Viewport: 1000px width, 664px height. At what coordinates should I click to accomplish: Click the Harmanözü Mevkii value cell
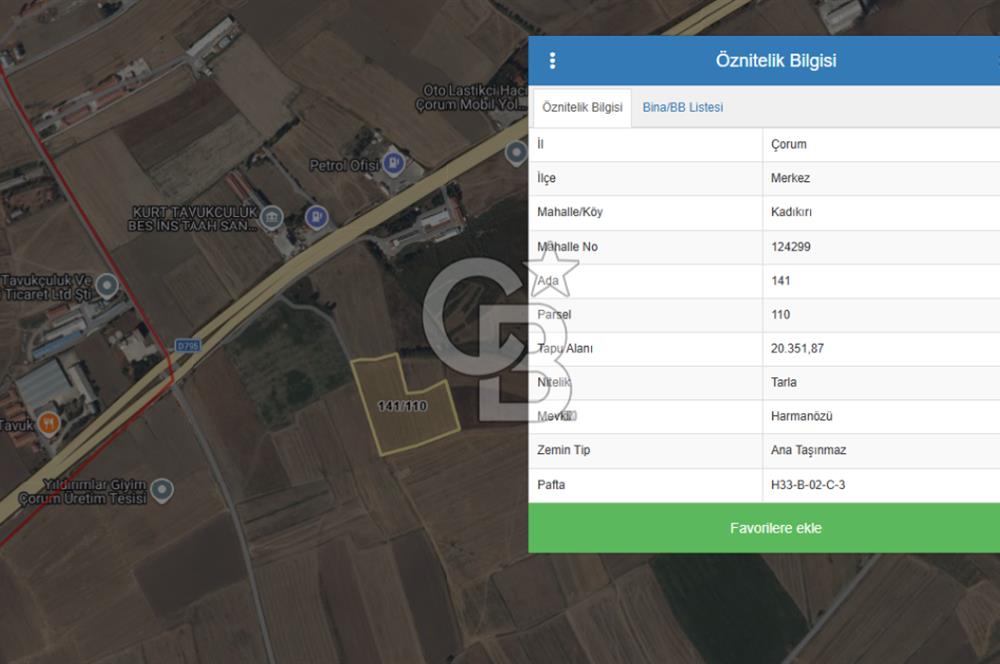point(802,417)
